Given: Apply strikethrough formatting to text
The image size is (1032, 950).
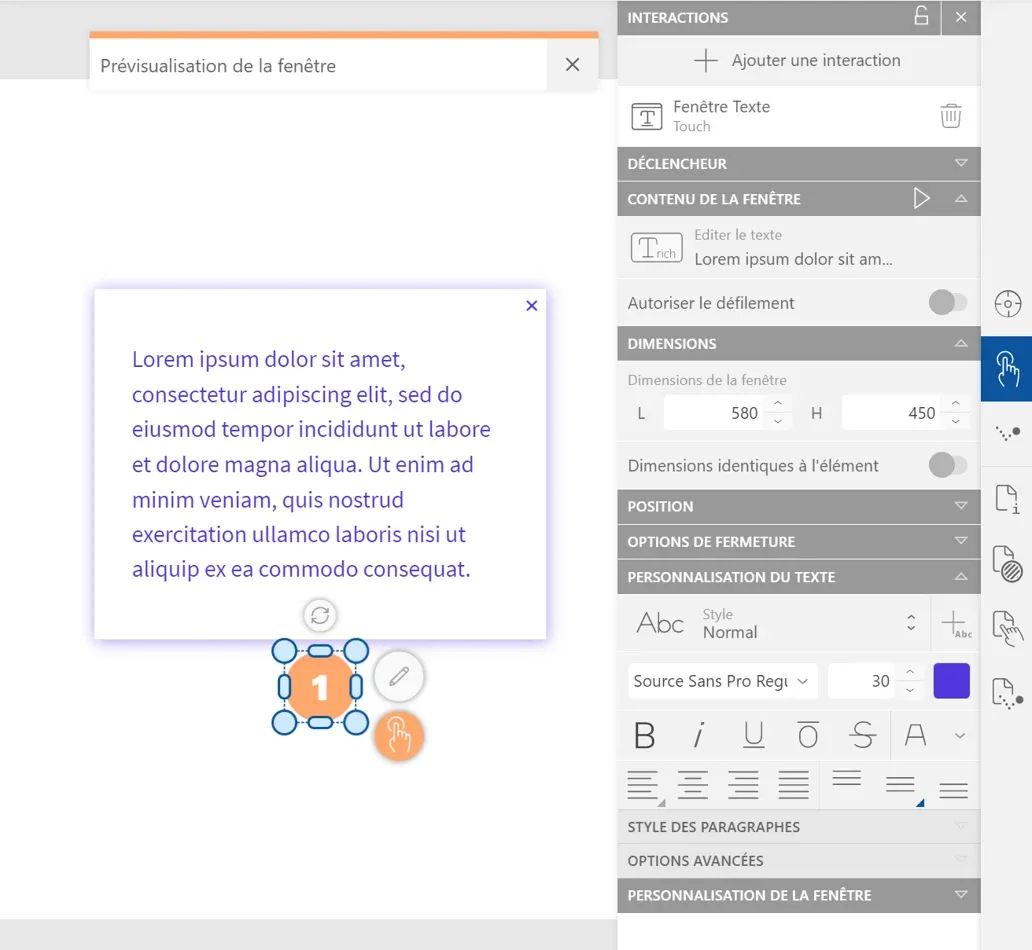Looking at the screenshot, I should [x=861, y=736].
